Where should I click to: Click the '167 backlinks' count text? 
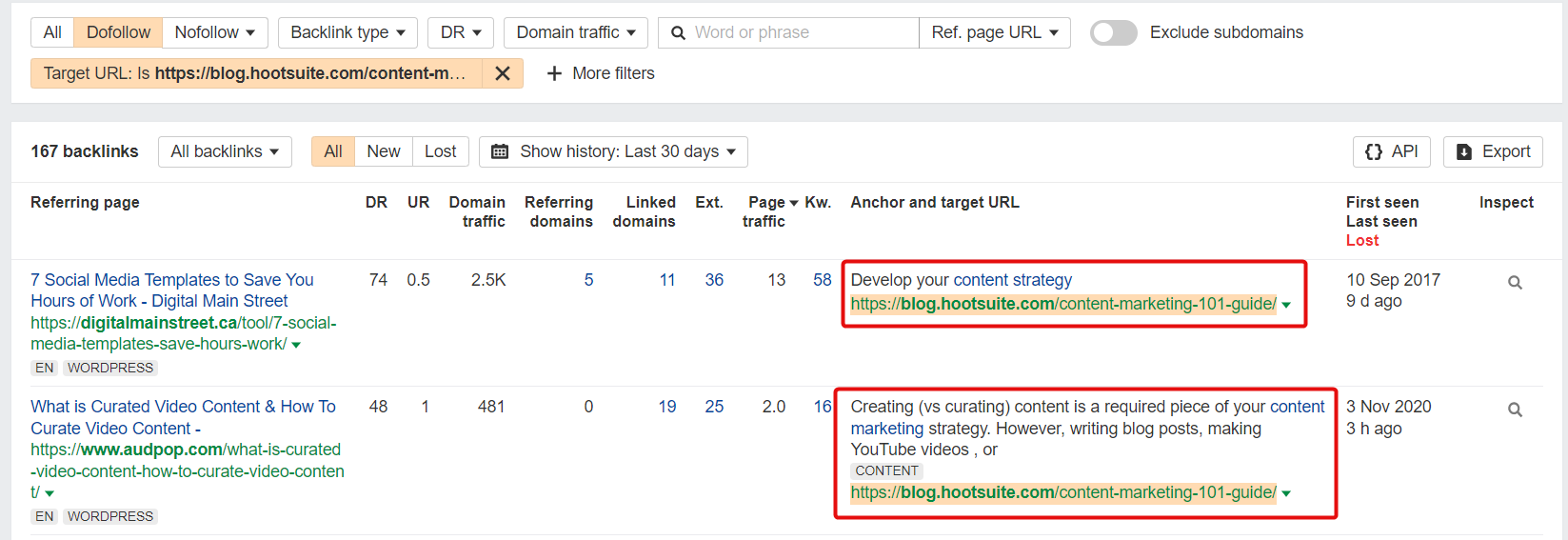click(84, 151)
